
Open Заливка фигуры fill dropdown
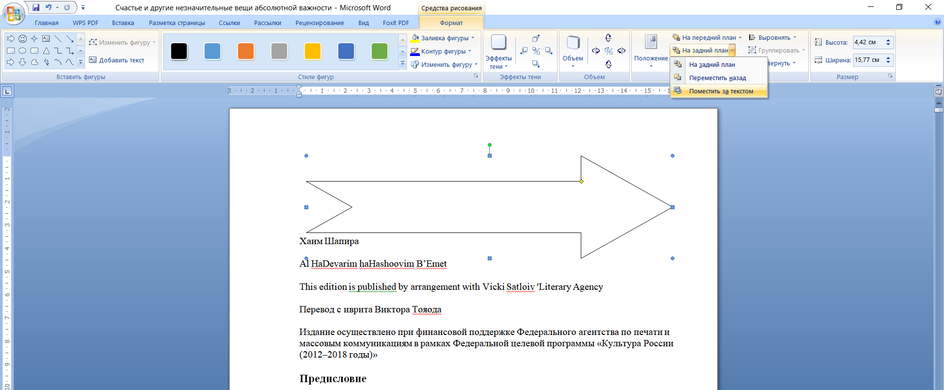[442, 38]
